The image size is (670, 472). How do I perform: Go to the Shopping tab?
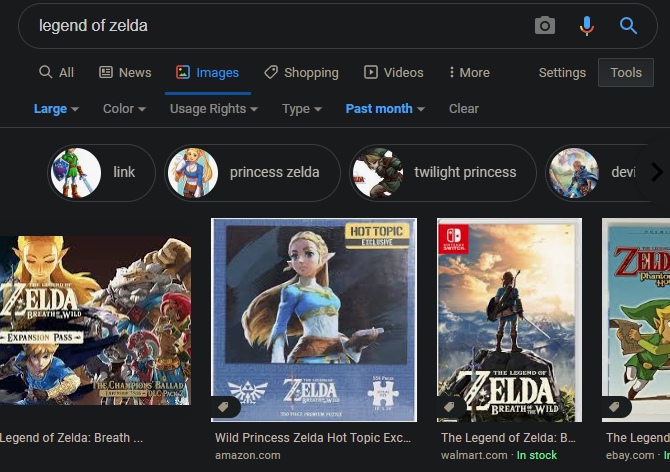301,72
